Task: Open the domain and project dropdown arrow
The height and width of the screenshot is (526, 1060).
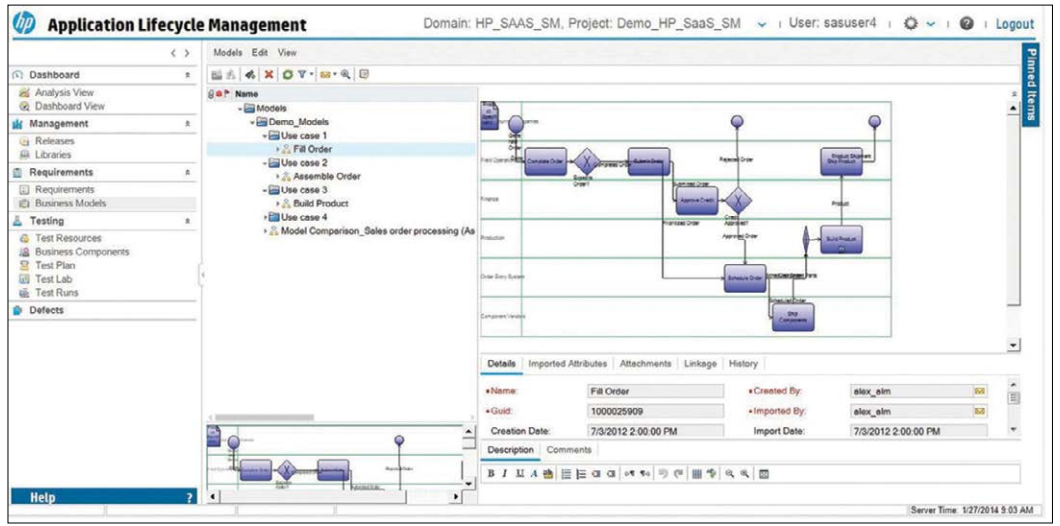Action: coord(762,24)
